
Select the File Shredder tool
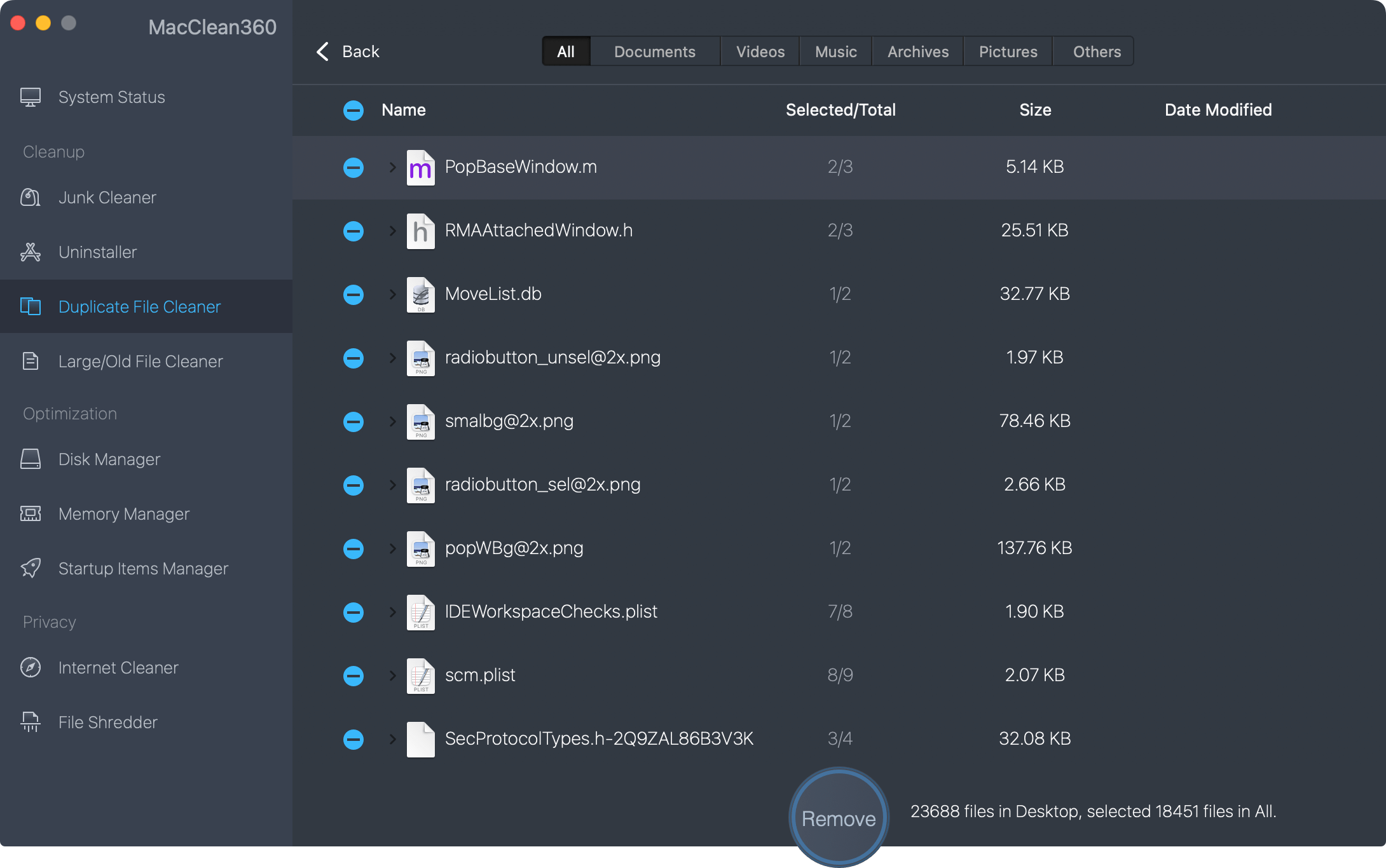coord(107,722)
